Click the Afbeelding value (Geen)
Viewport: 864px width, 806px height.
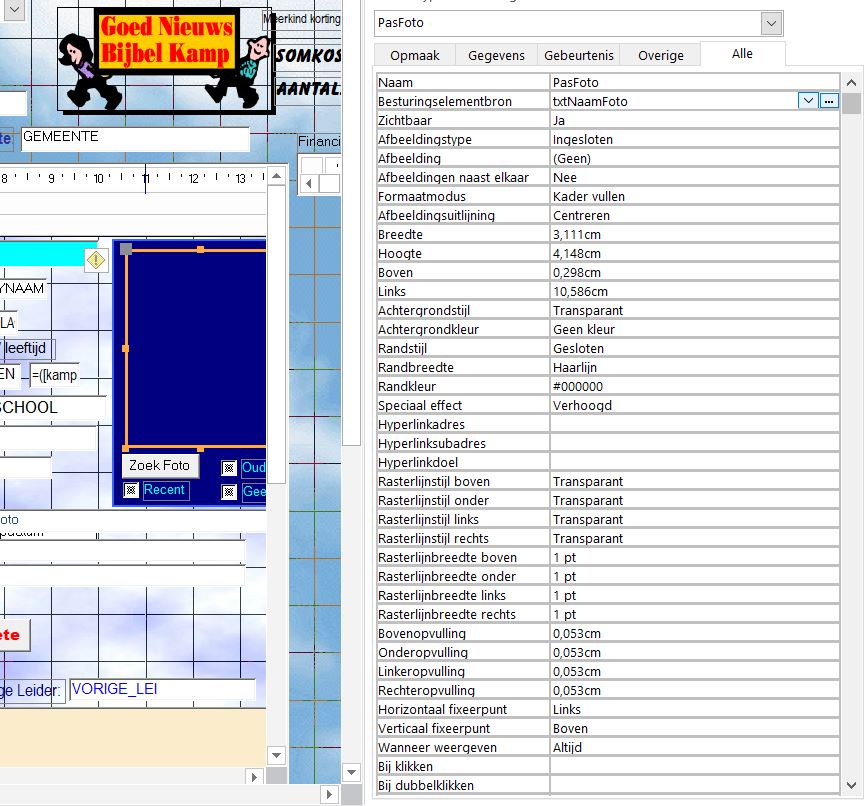(694, 158)
